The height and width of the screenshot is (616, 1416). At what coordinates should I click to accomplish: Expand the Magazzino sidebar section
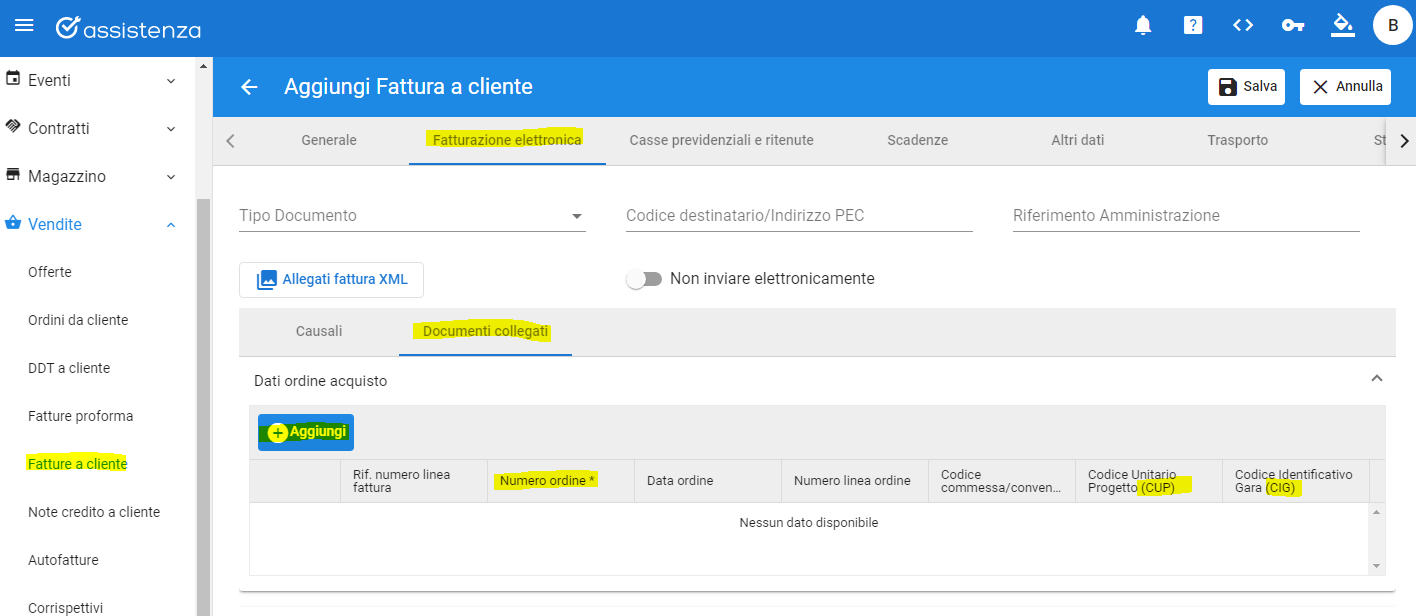tap(171, 177)
